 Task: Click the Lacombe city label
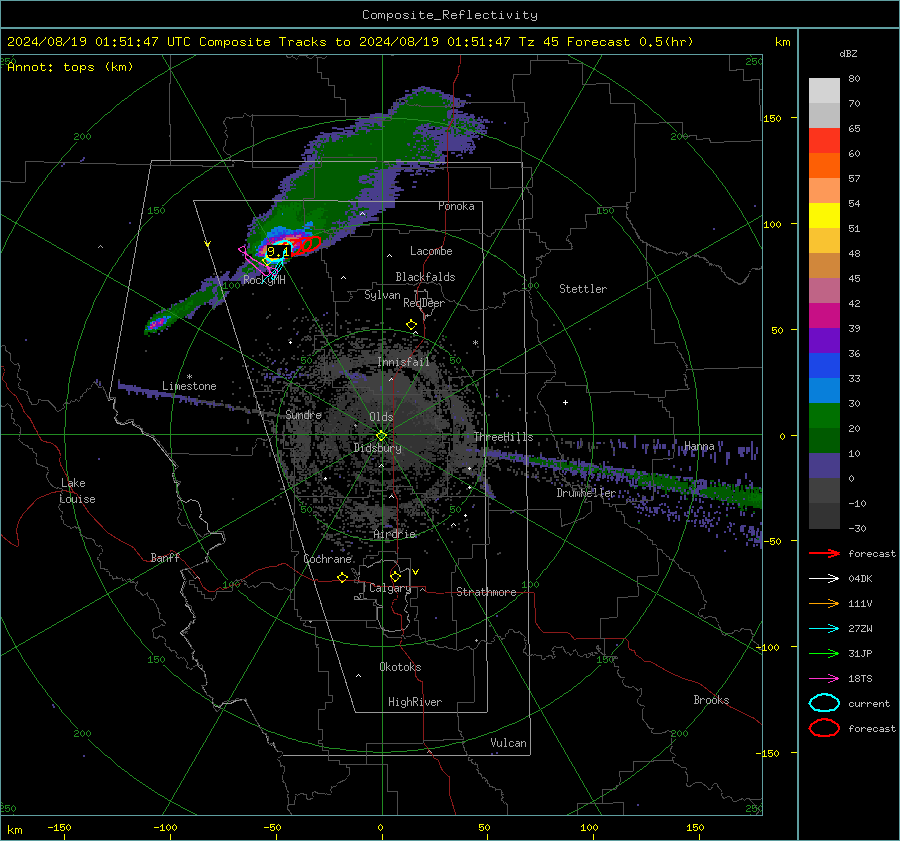point(431,251)
